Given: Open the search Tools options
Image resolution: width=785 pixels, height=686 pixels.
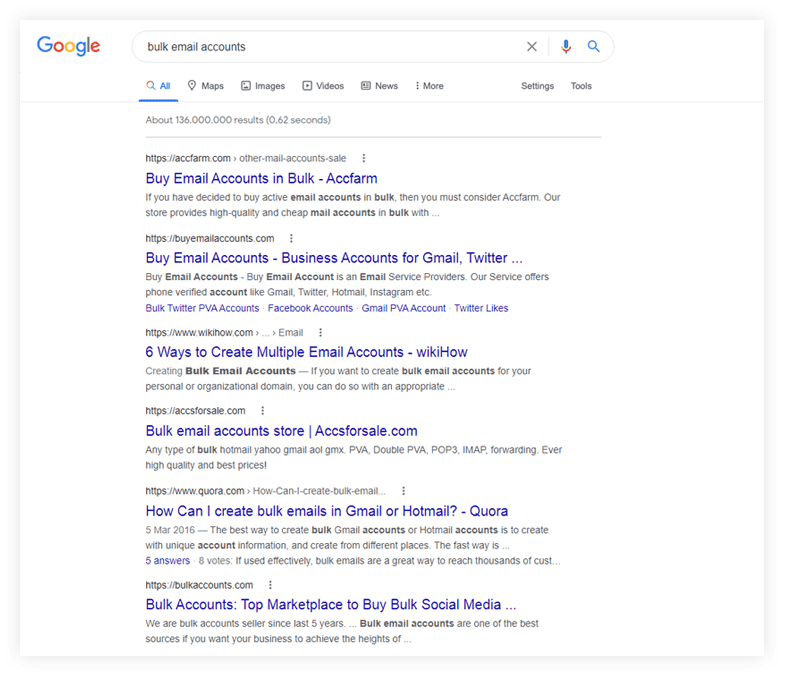Looking at the screenshot, I should [581, 86].
